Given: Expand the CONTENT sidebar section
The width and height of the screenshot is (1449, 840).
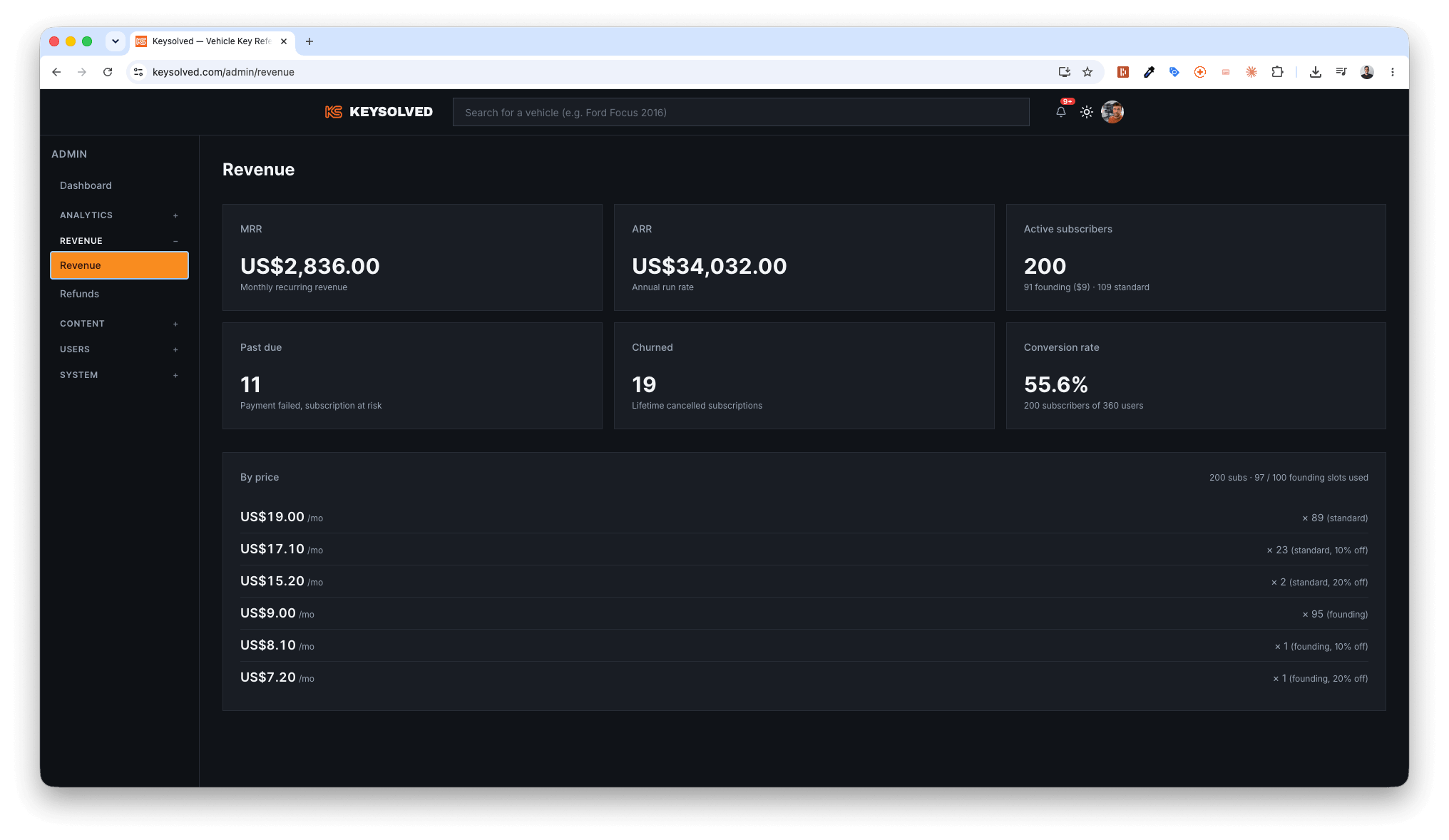Looking at the screenshot, I should coord(119,324).
